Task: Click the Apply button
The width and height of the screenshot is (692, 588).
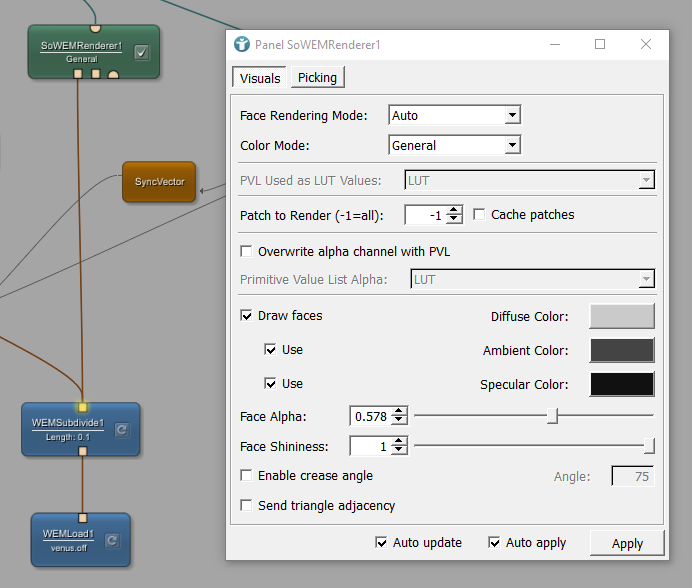Action: pos(627,543)
